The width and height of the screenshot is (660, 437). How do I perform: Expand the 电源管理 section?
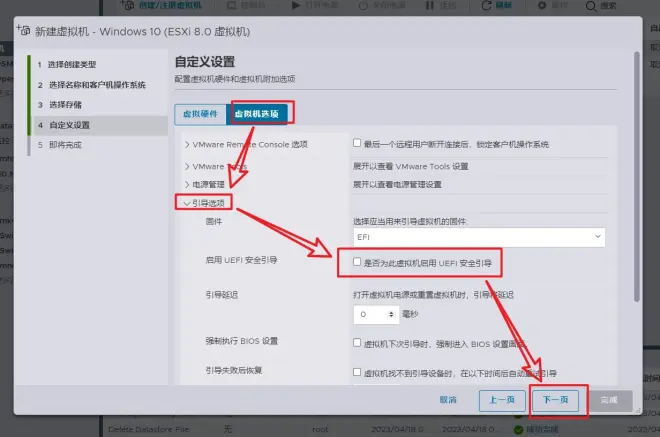187,184
